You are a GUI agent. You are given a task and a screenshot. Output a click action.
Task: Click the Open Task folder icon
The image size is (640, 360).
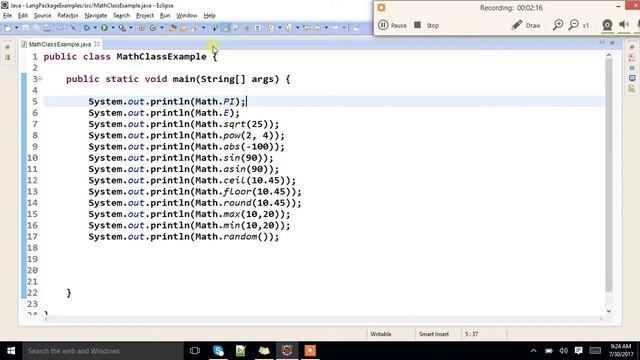183,28
